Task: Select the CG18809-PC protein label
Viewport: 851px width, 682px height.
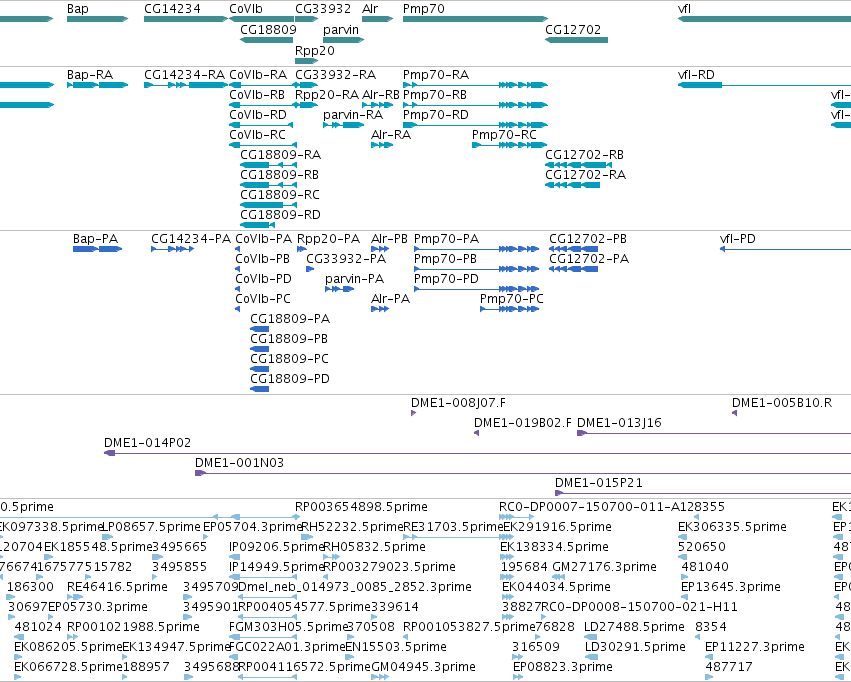Action: [x=289, y=359]
